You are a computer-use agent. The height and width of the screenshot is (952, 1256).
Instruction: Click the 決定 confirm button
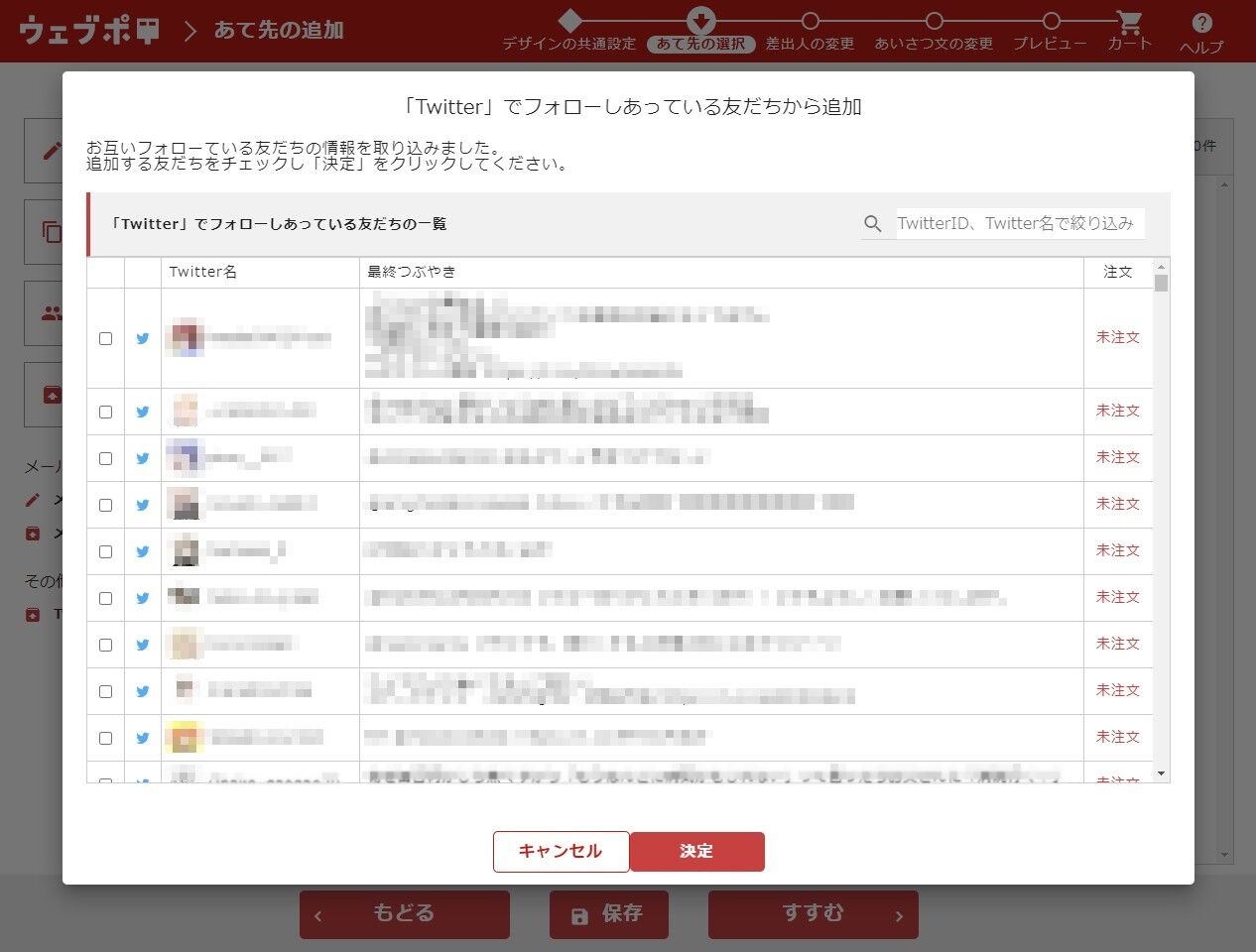tap(696, 851)
